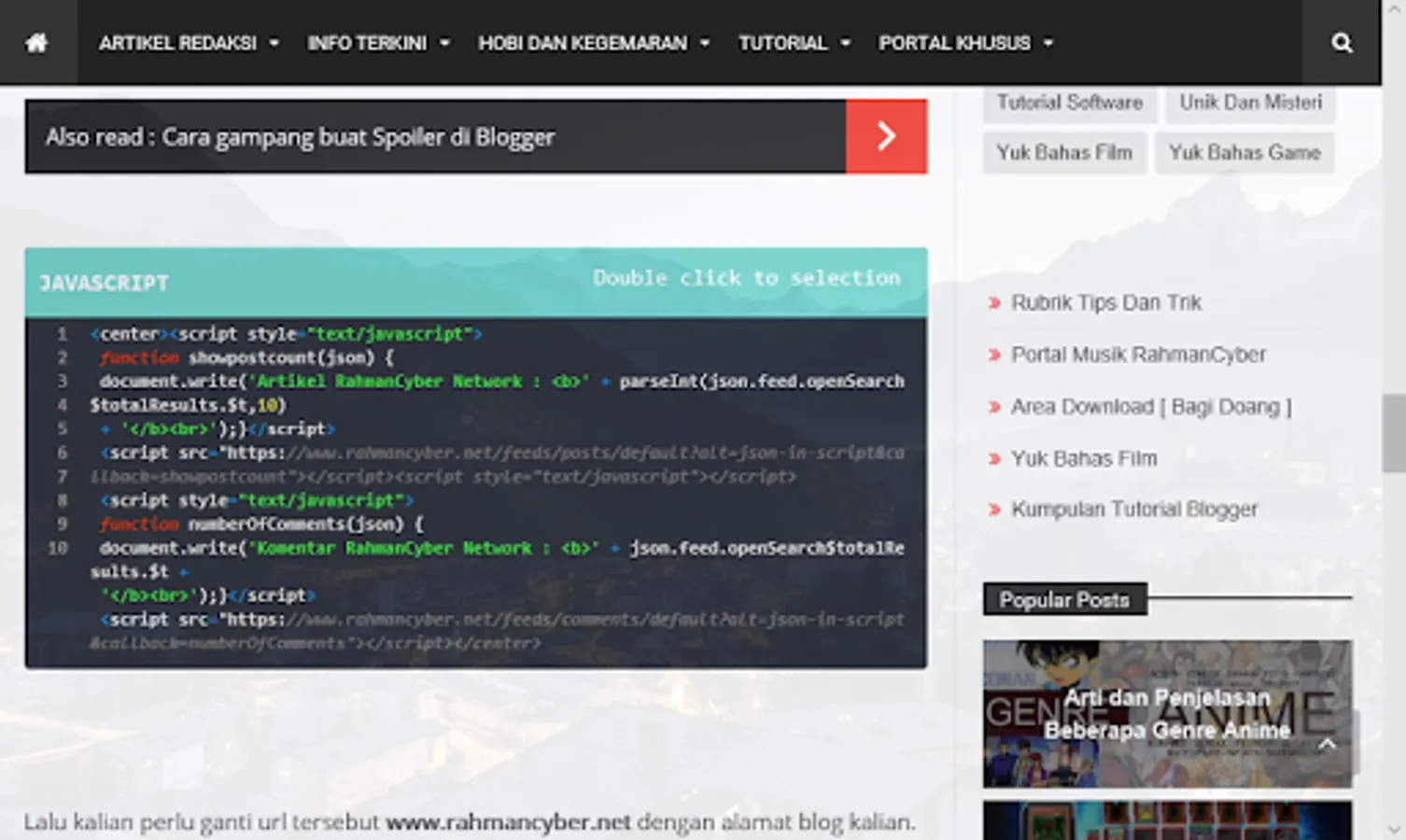Select the Yuk Bahas Game tag

click(x=1244, y=153)
